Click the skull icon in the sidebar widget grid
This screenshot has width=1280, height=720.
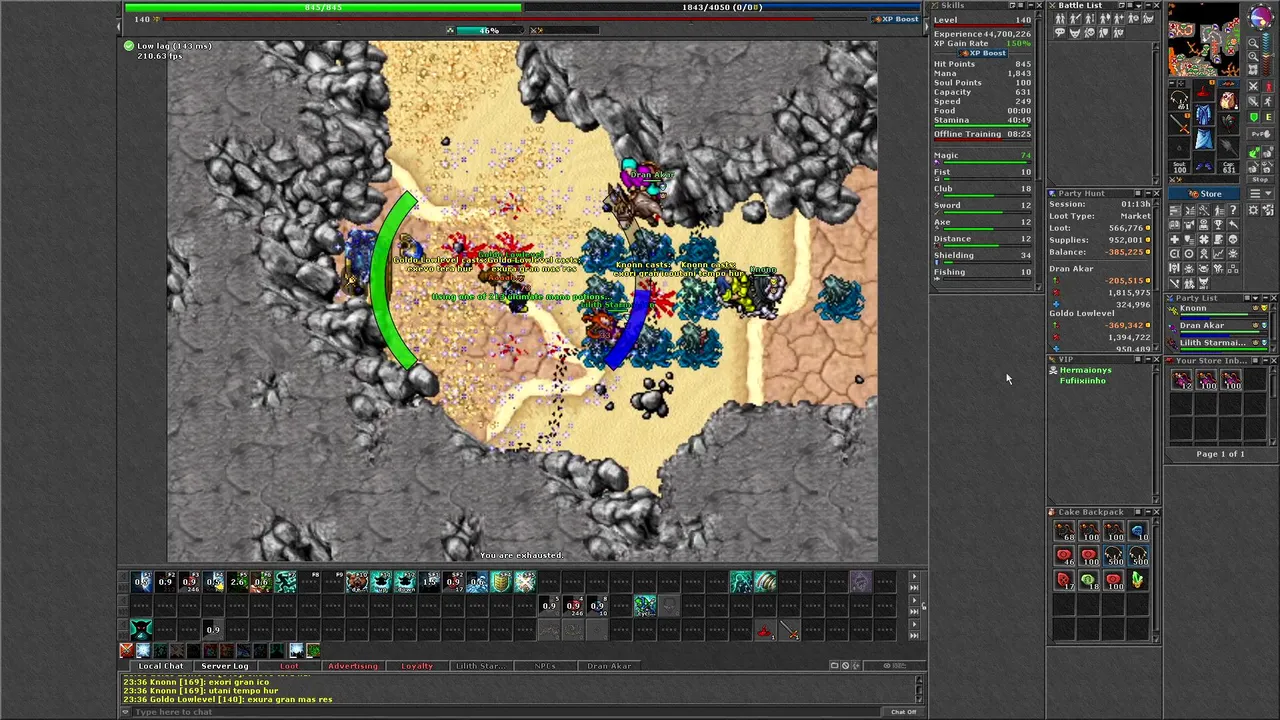[1233, 239]
